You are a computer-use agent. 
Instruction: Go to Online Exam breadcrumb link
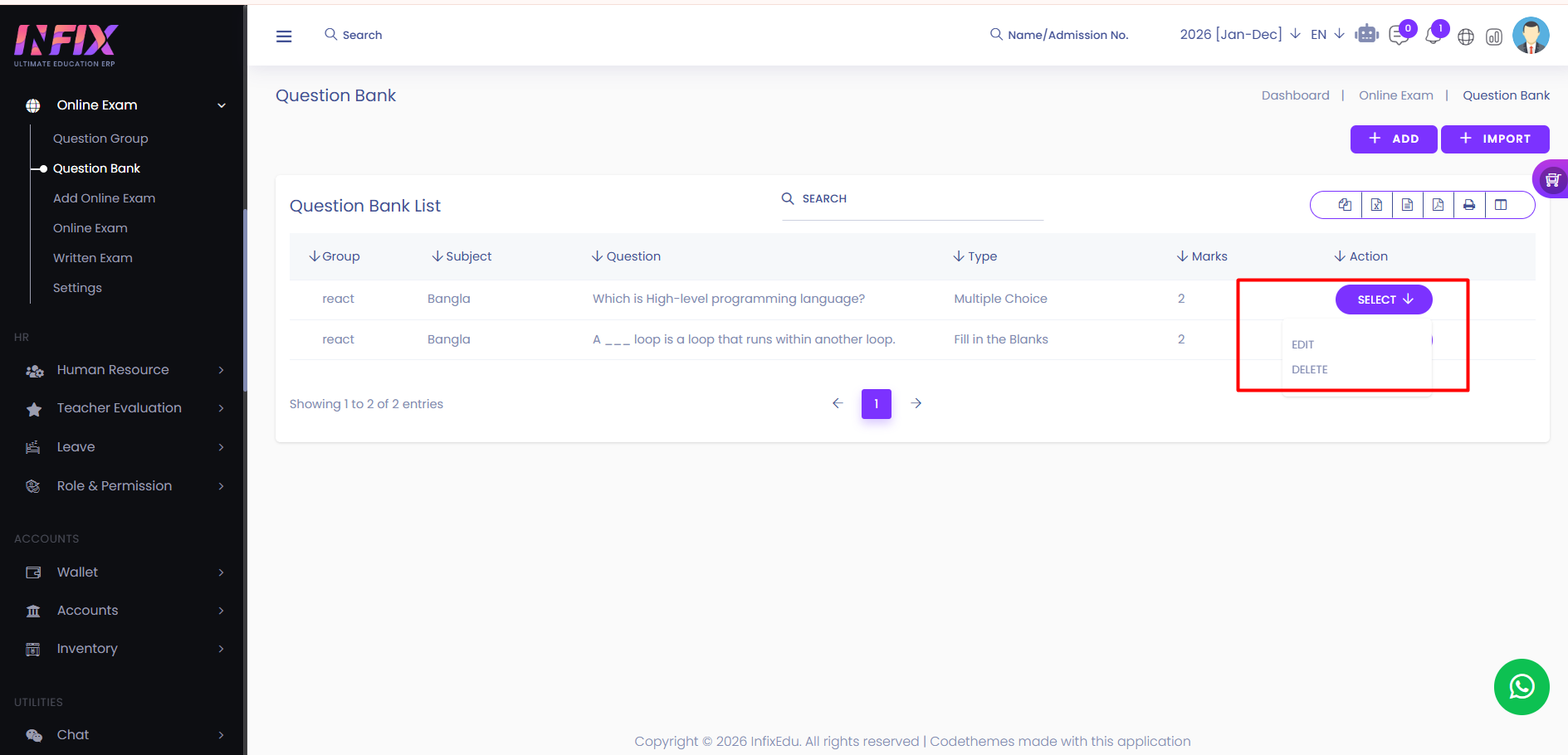(x=1395, y=95)
